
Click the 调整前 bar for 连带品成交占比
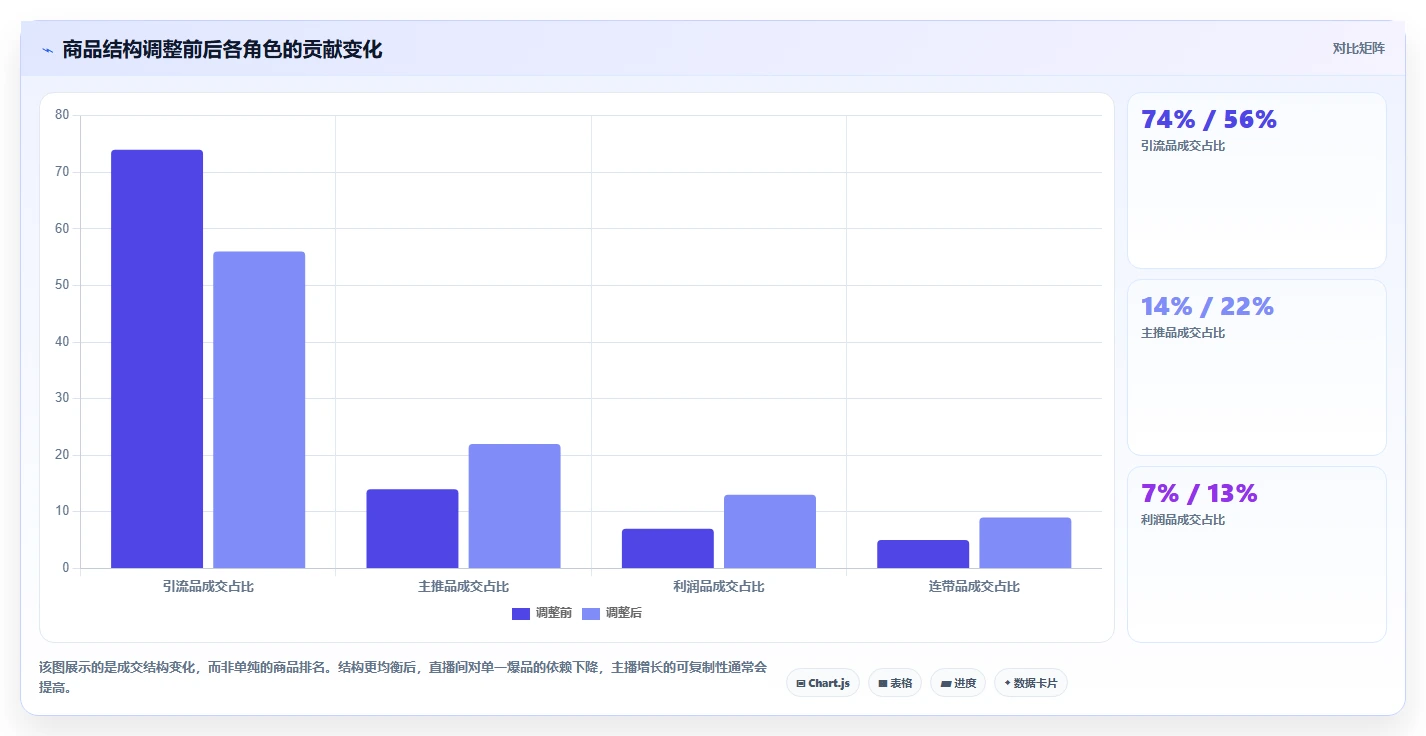click(923, 554)
